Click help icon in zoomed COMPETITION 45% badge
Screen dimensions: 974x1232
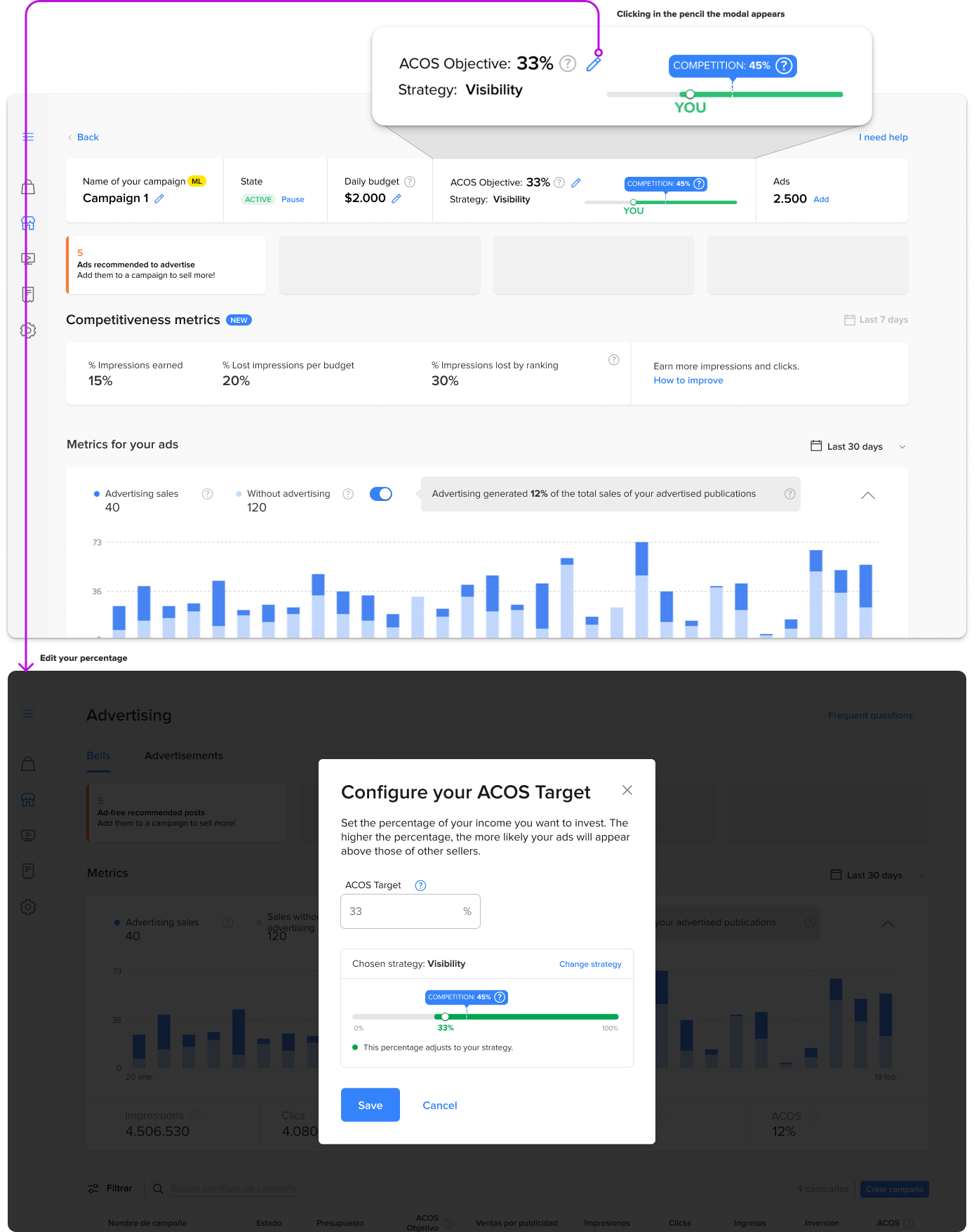[x=784, y=65]
